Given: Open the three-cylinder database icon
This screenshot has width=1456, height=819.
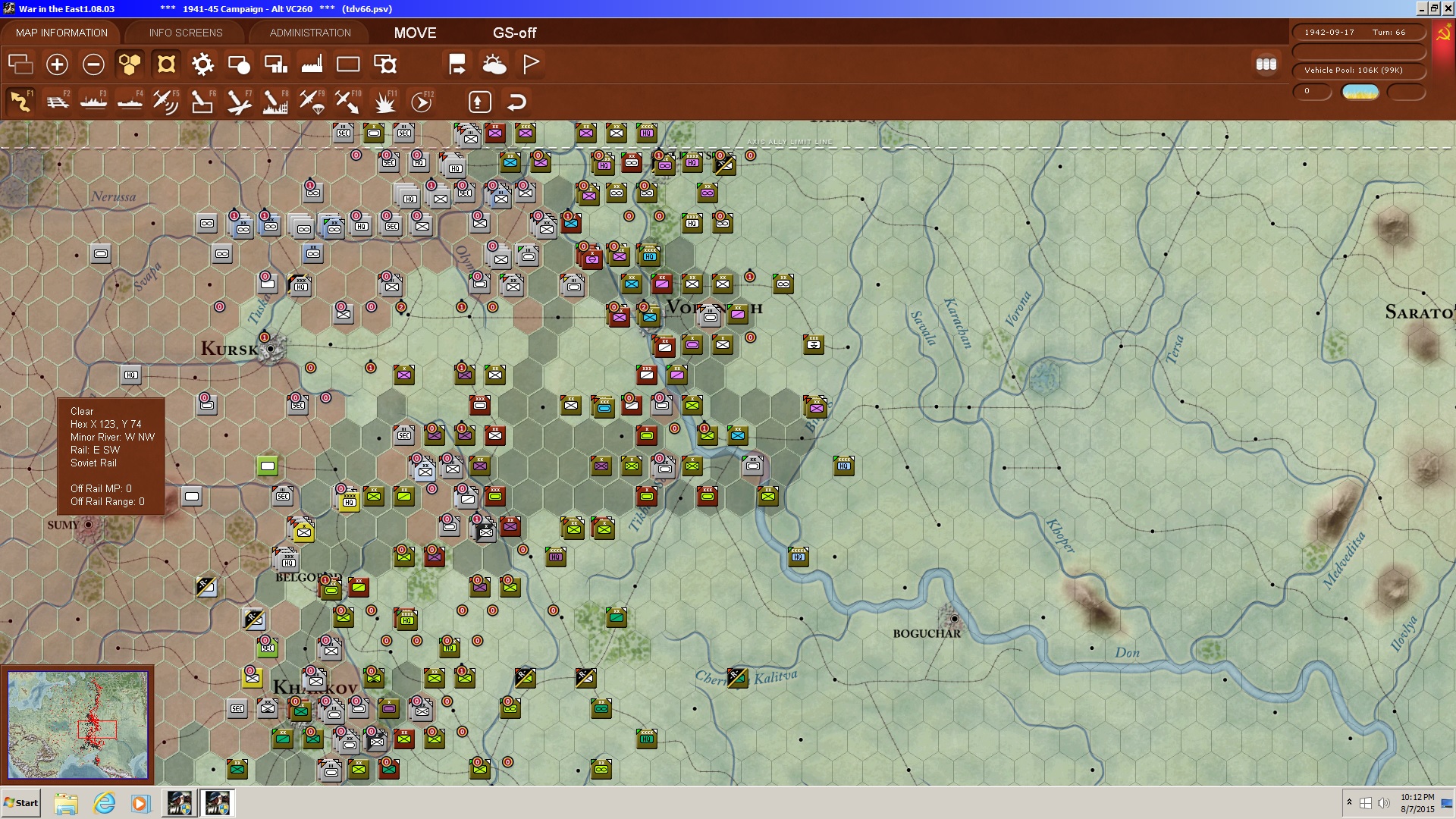Looking at the screenshot, I should pos(1266,64).
